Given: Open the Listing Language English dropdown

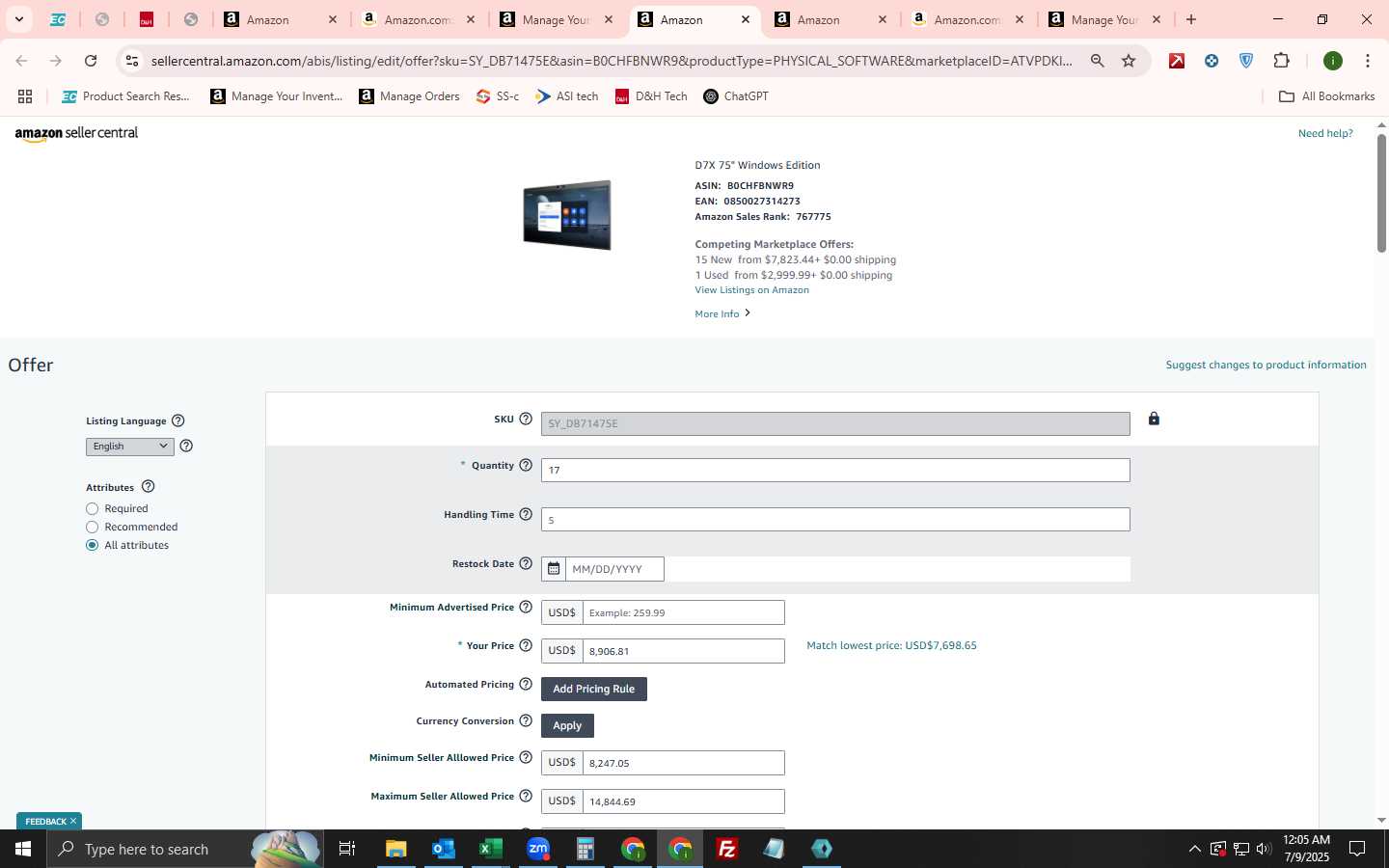Looking at the screenshot, I should tap(130, 447).
